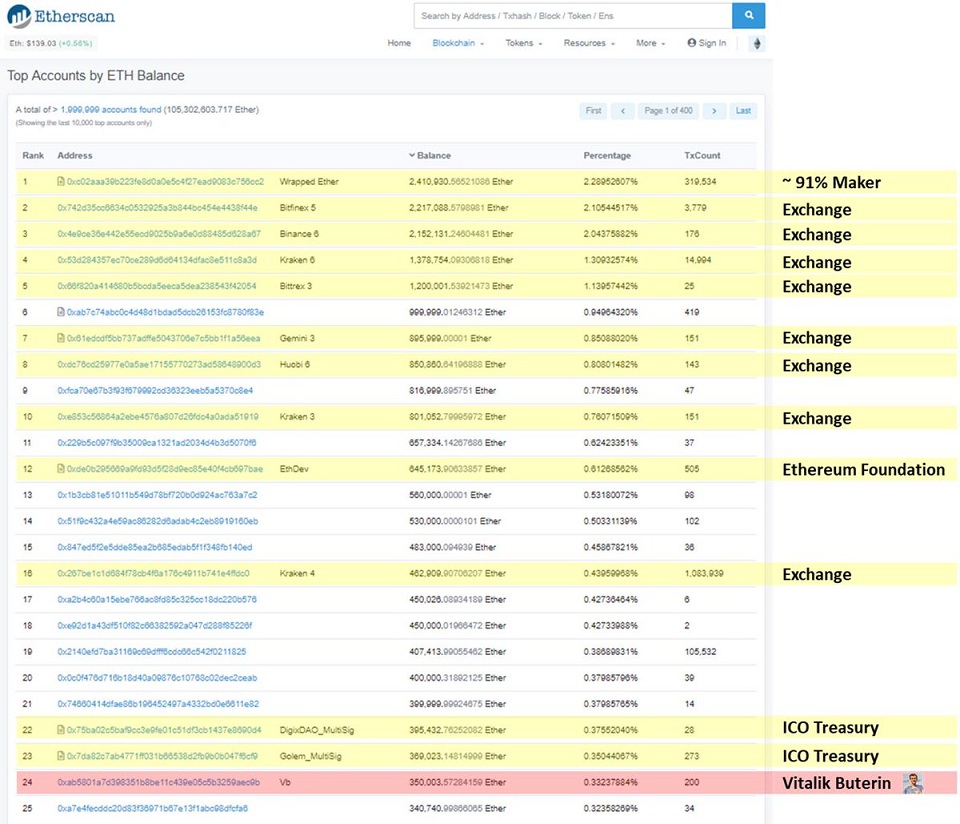
Task: Go to the Home menu item
Action: pos(399,44)
